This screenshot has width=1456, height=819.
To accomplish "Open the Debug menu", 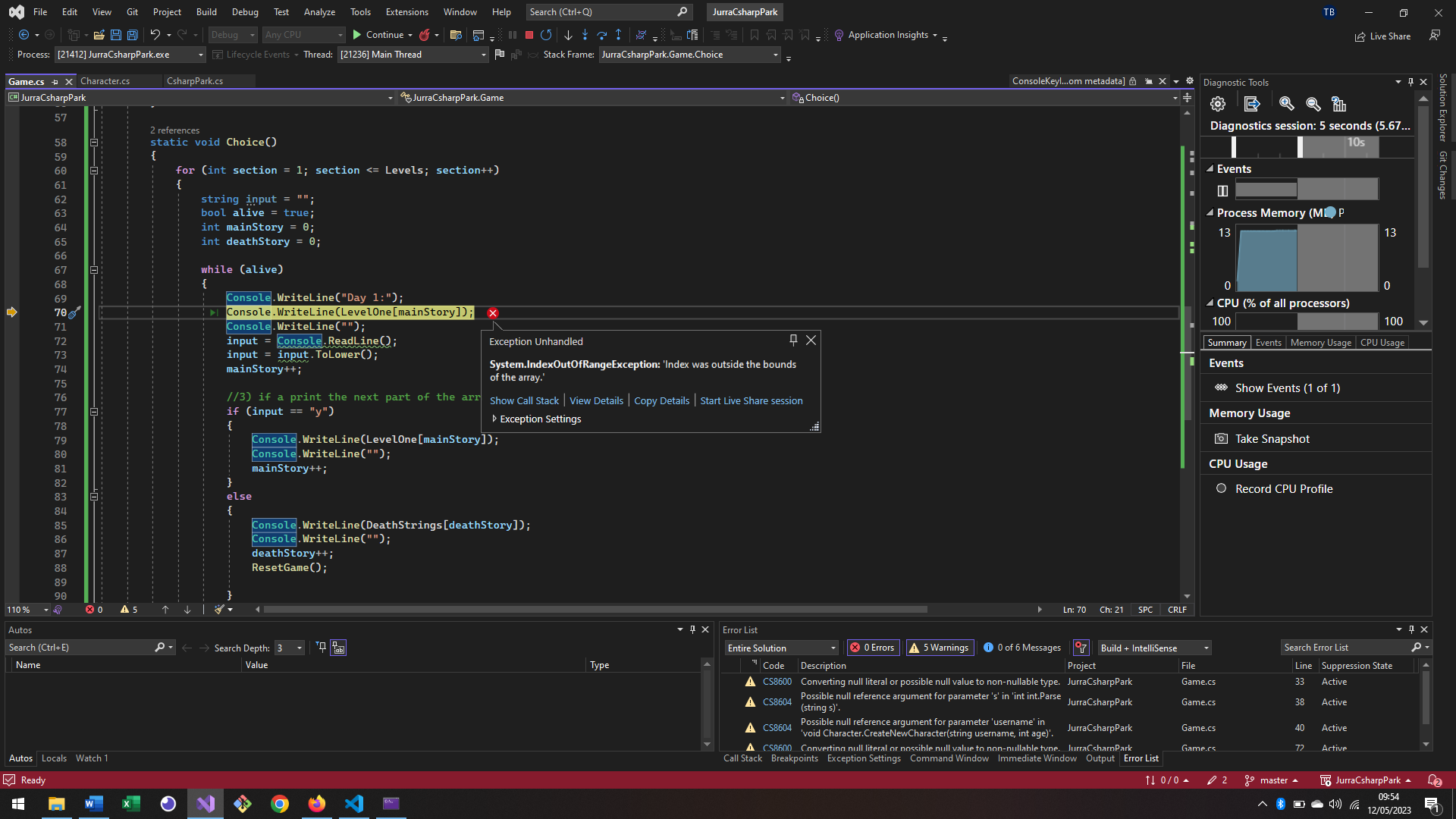I will coord(245,11).
